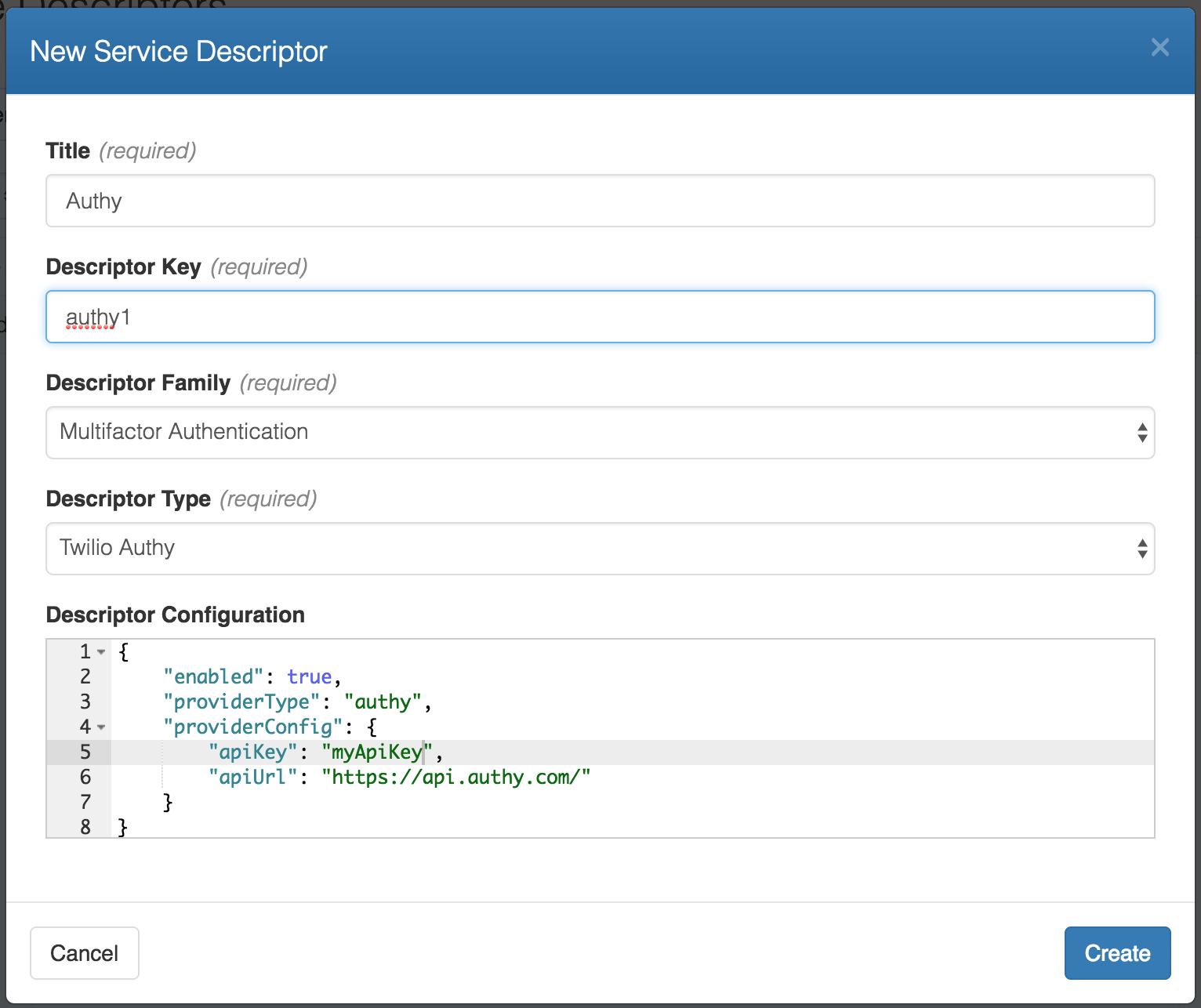The image size is (1201, 1008).
Task: Click line number 8 in the gutter
Action: 85,827
